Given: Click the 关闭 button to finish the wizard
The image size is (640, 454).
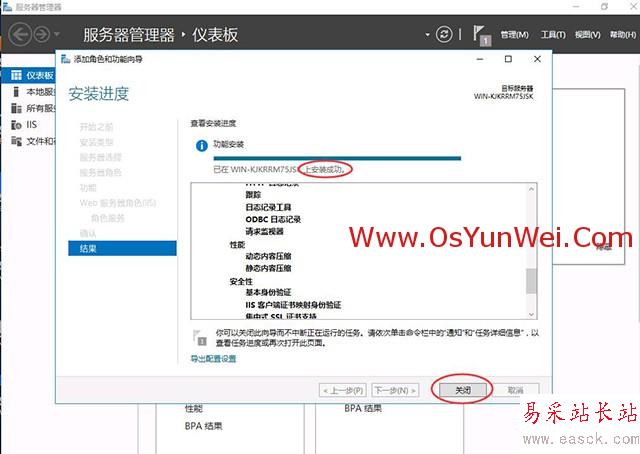Looking at the screenshot, I should [x=463, y=390].
